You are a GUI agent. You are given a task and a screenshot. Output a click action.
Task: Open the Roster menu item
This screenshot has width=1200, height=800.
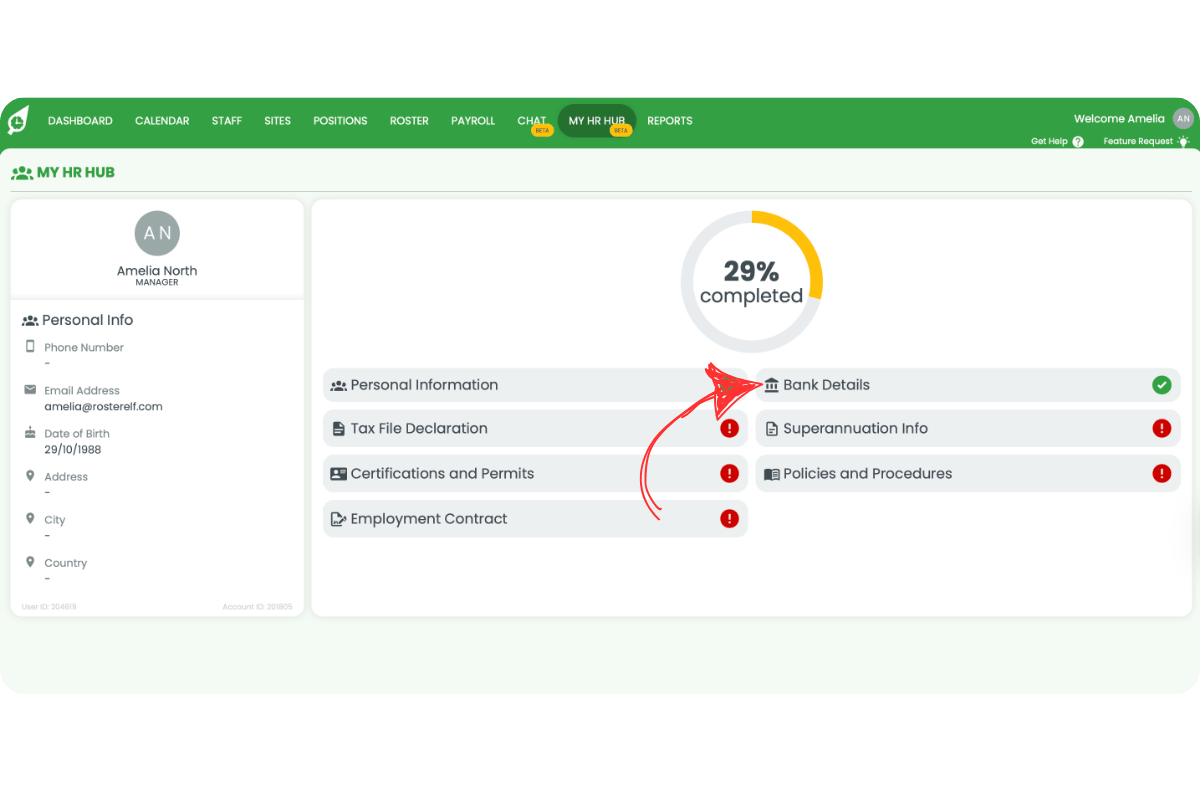(x=409, y=121)
